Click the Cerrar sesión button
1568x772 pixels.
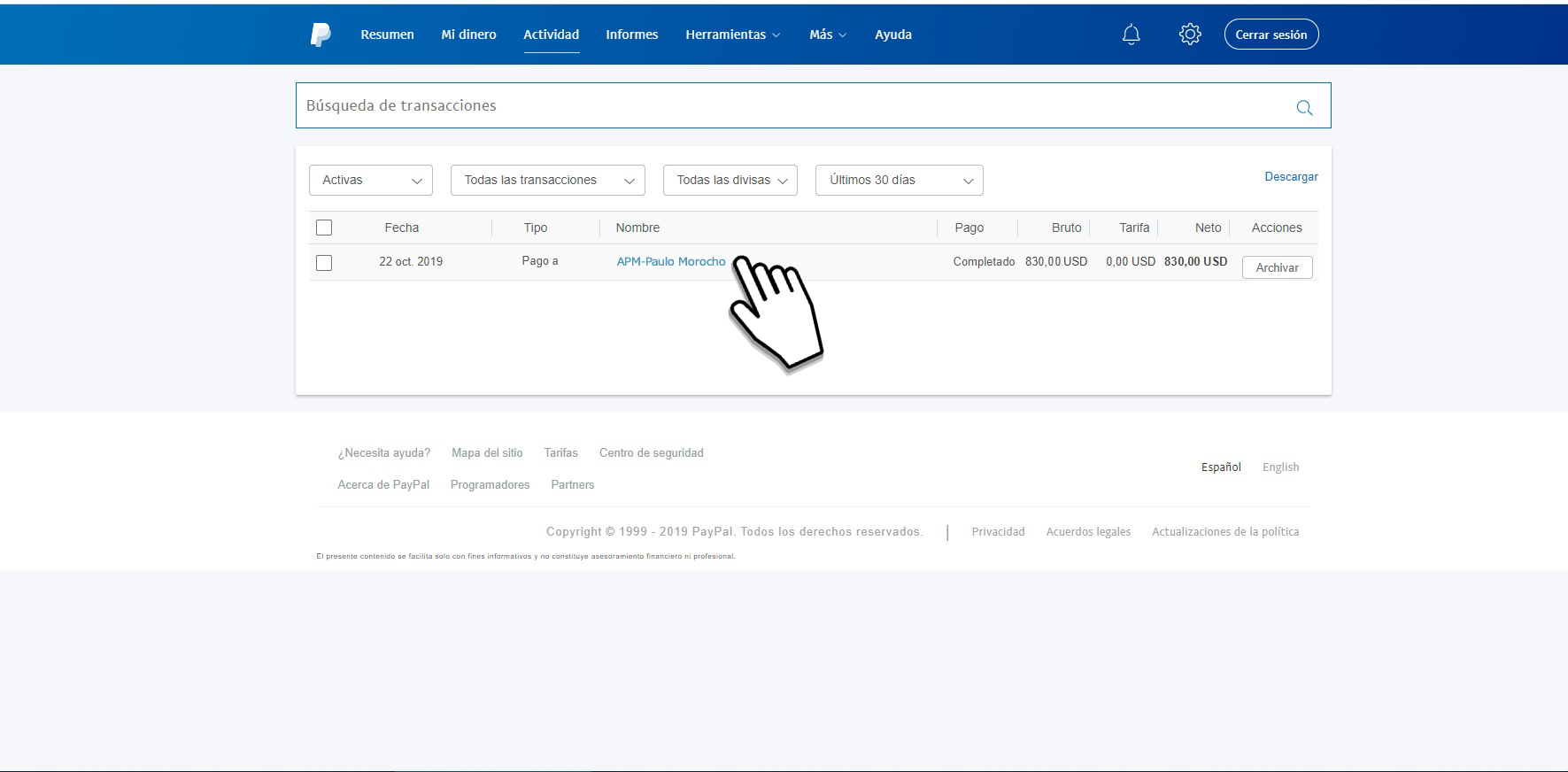(1271, 35)
